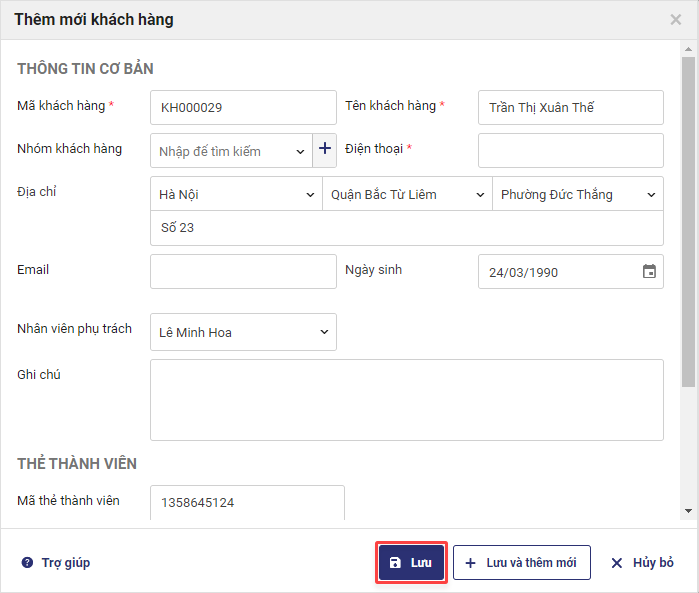
Task: Open the Trợ giúp help link
Action: coord(65,563)
